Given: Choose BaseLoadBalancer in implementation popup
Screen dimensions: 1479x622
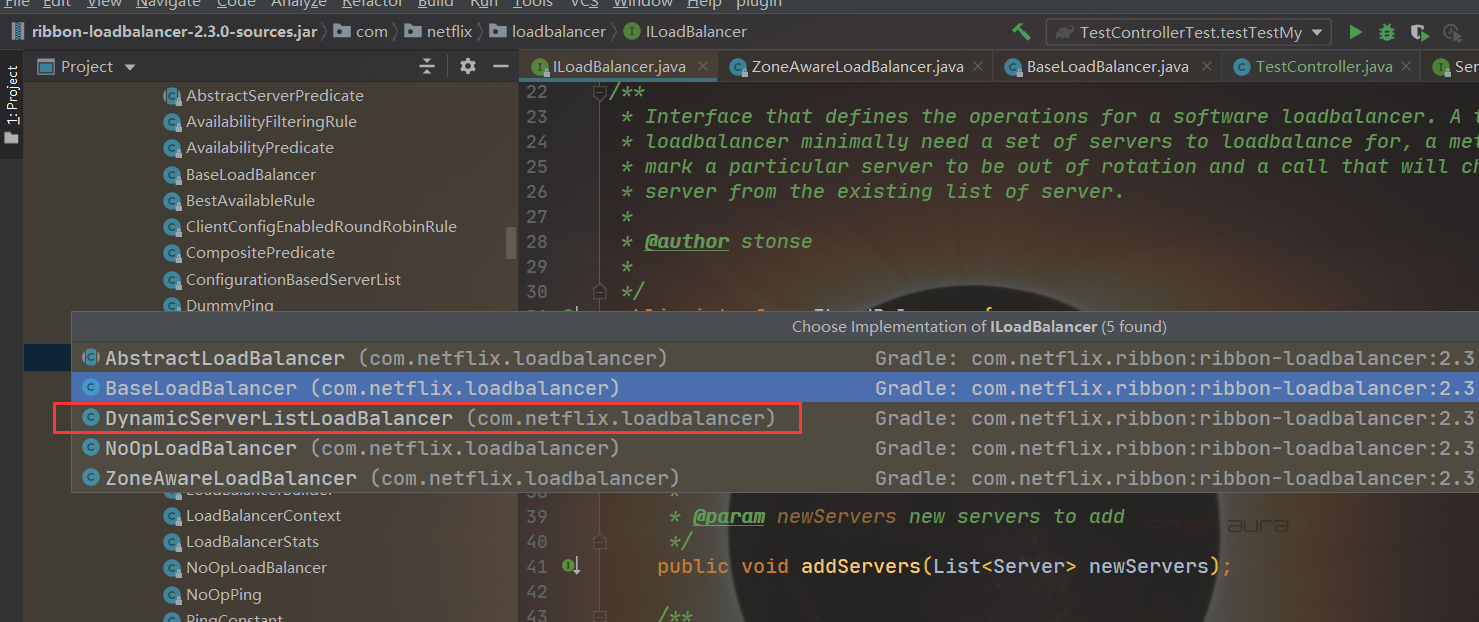Looking at the screenshot, I should coord(775,388).
